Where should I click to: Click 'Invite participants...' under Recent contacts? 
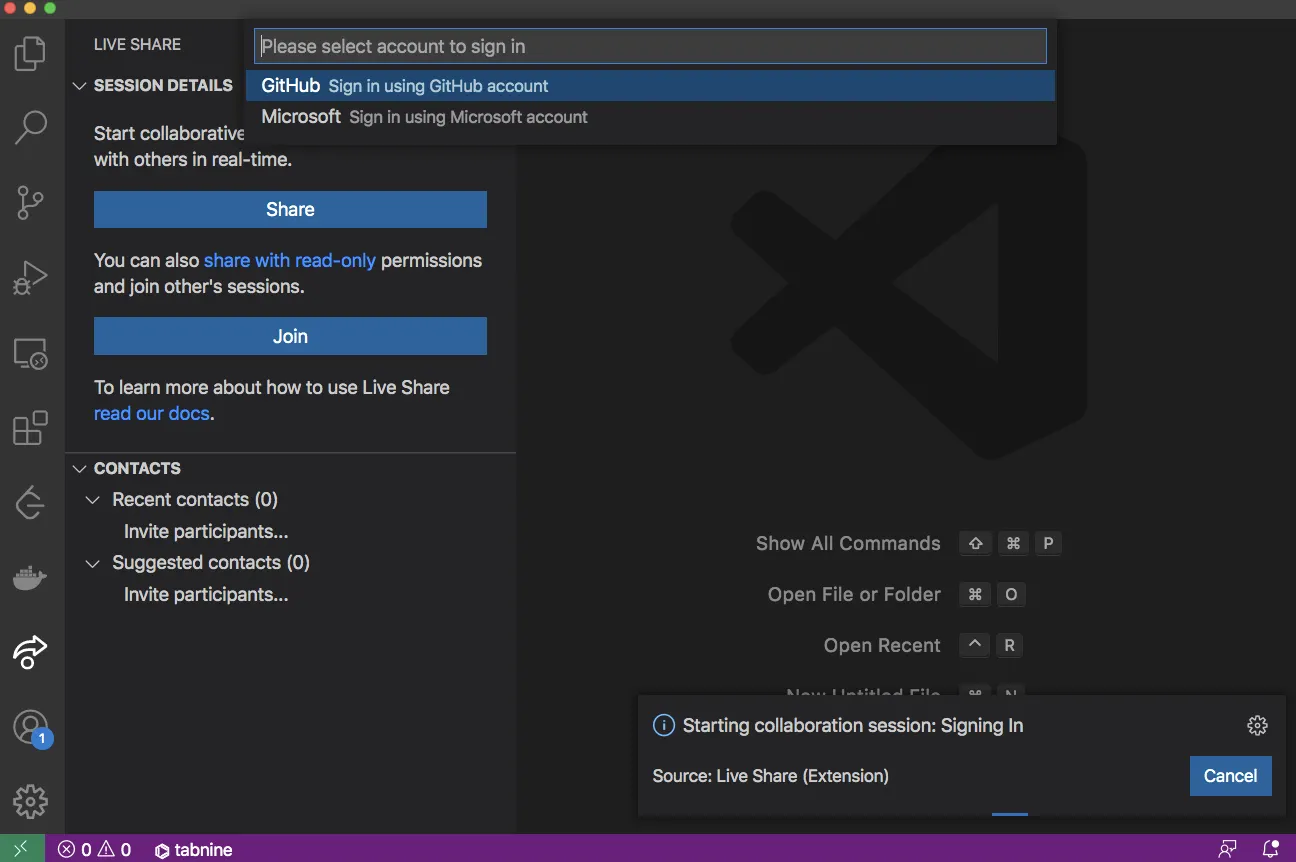pyautogui.click(x=206, y=531)
